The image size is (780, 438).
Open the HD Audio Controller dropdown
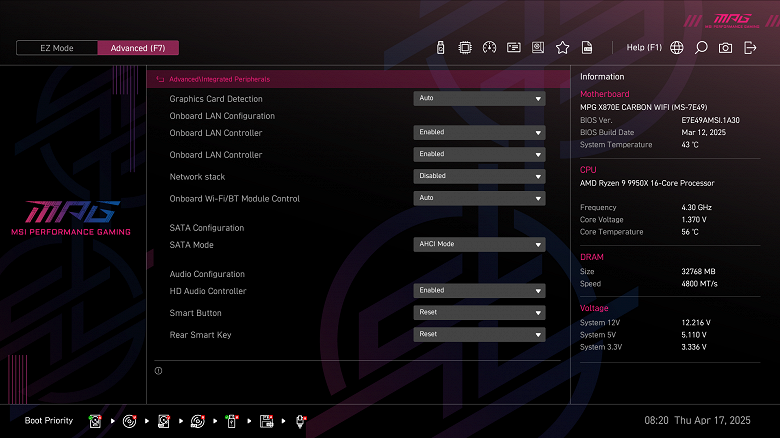coord(479,291)
